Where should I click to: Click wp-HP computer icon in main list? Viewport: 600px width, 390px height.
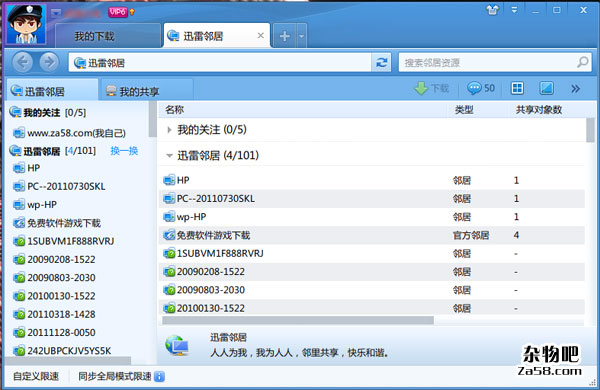[x=169, y=217]
